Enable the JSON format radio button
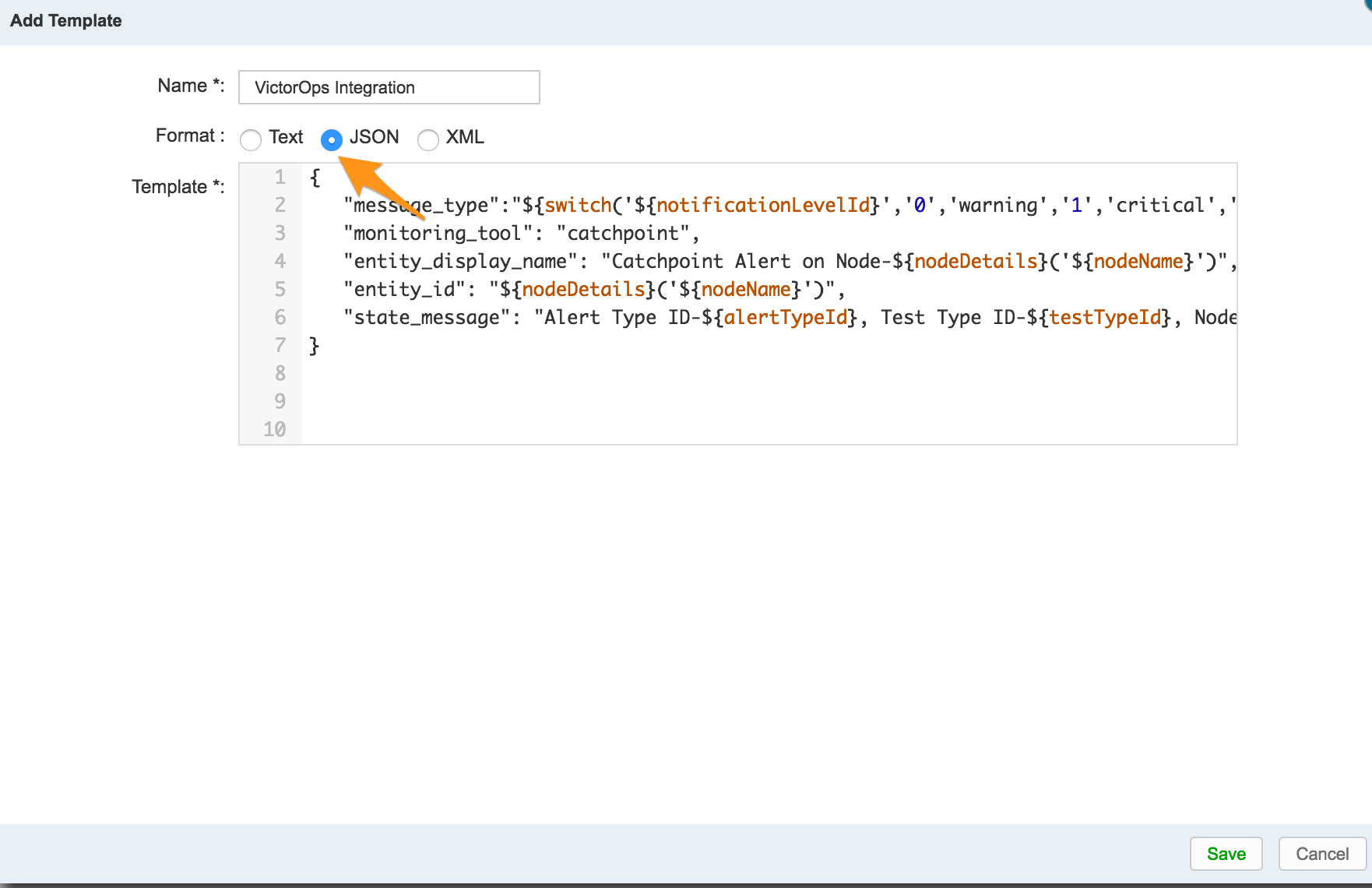Viewport: 1372px width, 888px height. 332,140
